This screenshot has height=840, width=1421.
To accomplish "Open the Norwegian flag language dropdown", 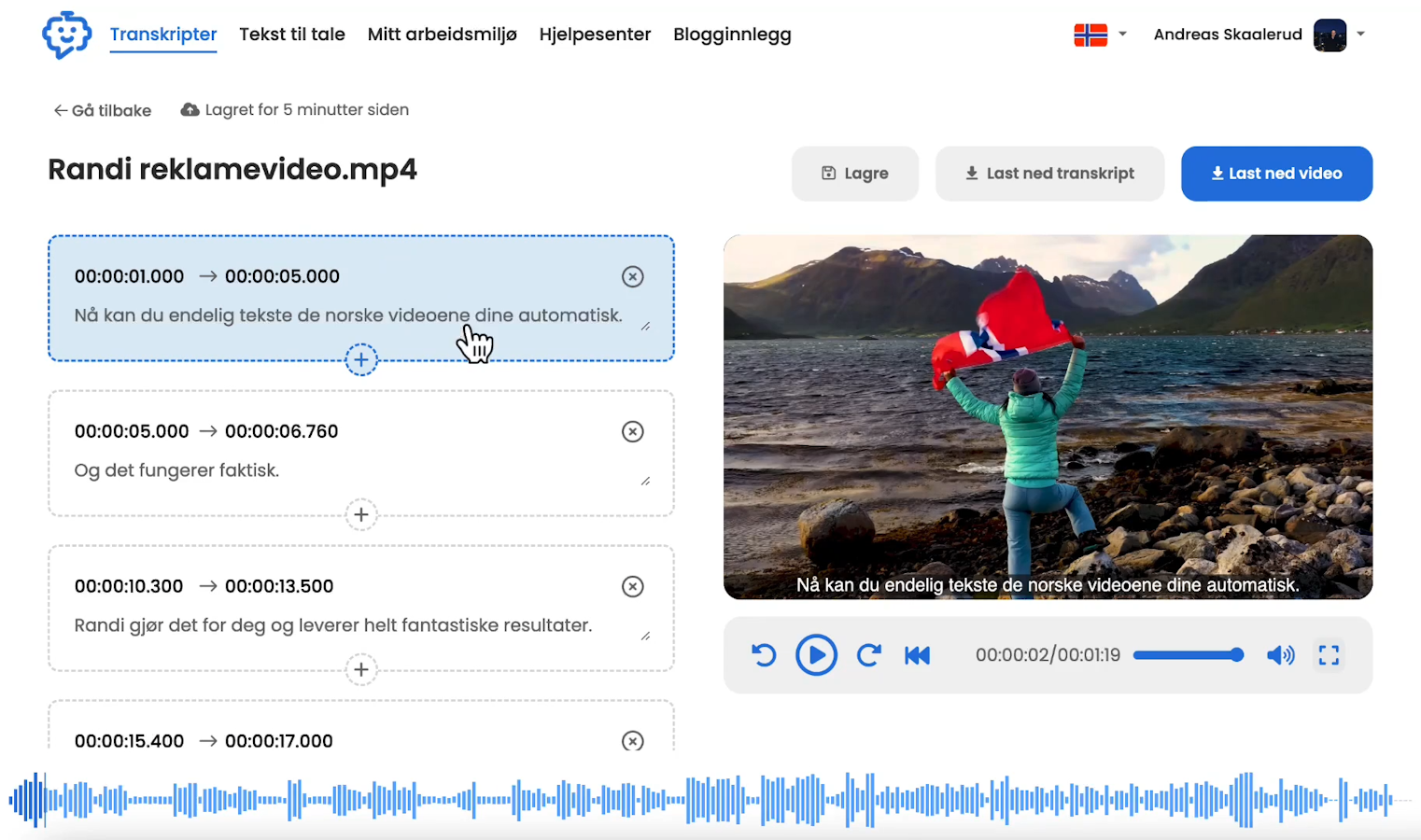I will click(x=1100, y=35).
